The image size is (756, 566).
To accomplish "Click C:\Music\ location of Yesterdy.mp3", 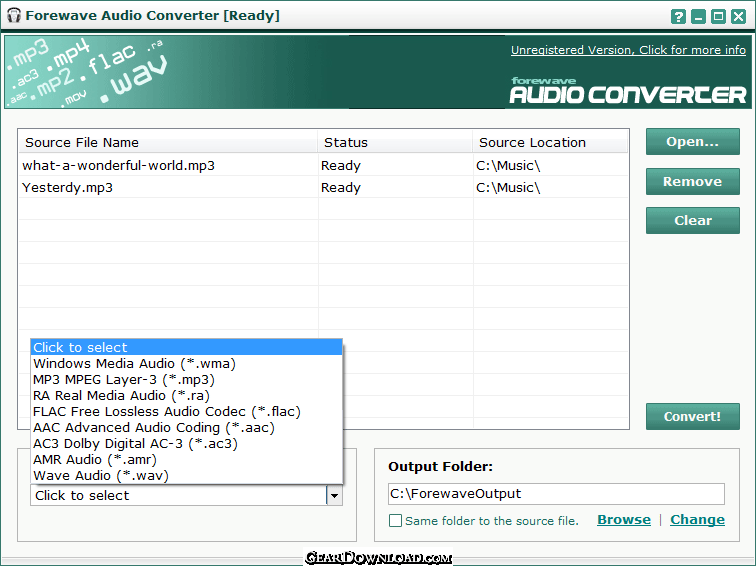I will coord(508,188).
